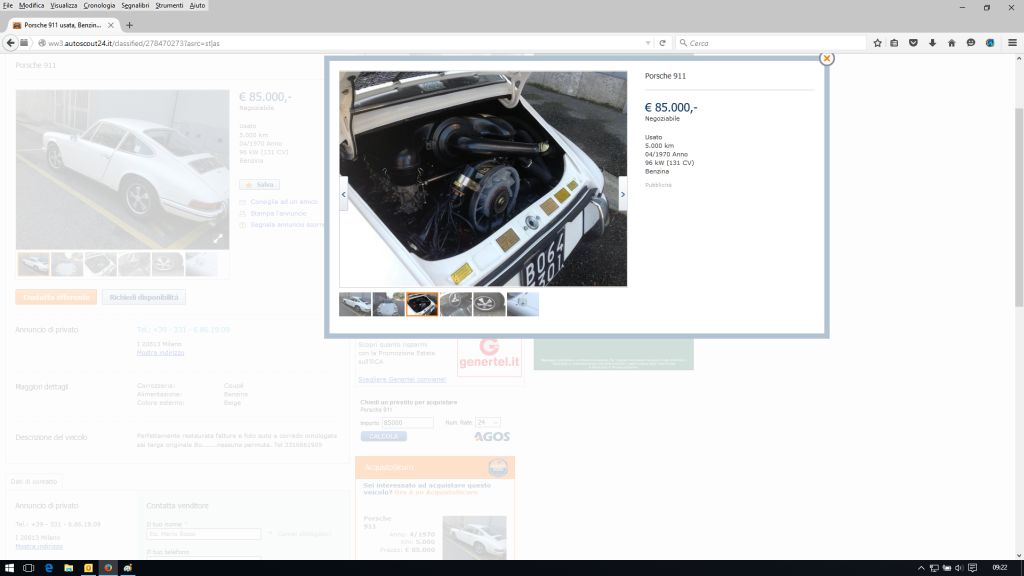
Task: Click the 'Pubblicità' label in the lightbox
Action: (658, 185)
